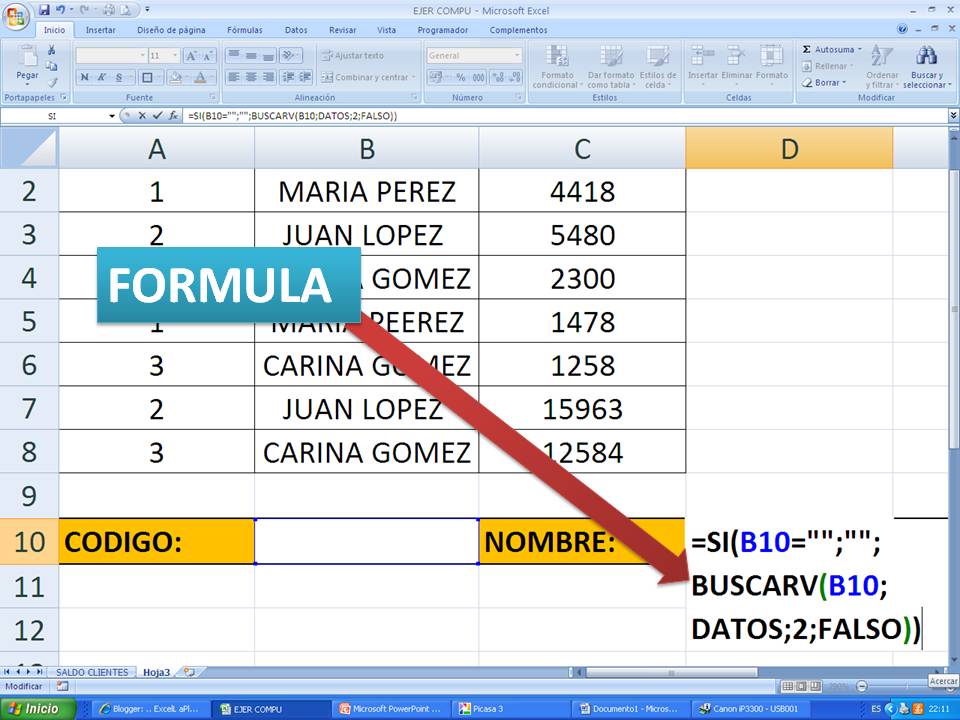Open the Insertar ribbon tab
960x720 pixels.
100,29
